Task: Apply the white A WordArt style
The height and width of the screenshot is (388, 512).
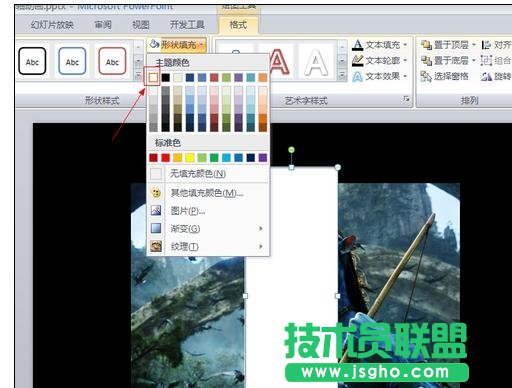Action: (316, 62)
